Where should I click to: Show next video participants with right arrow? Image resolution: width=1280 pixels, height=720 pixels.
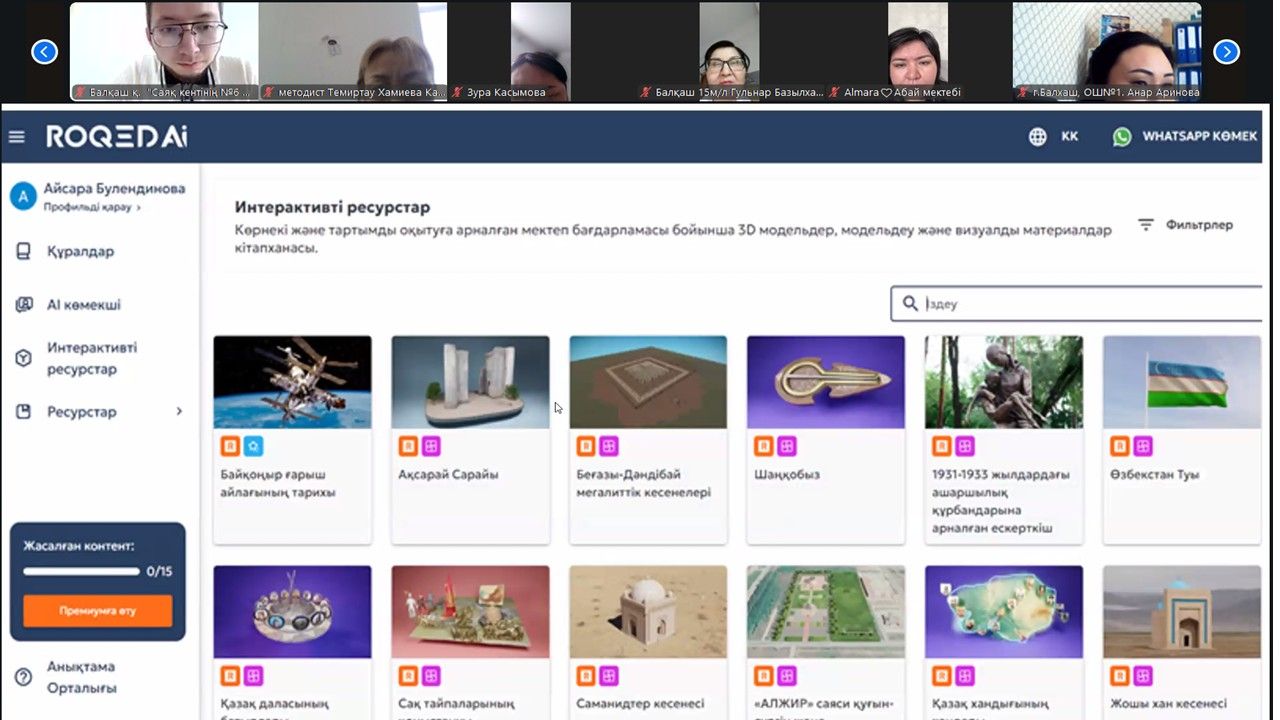[x=1226, y=52]
